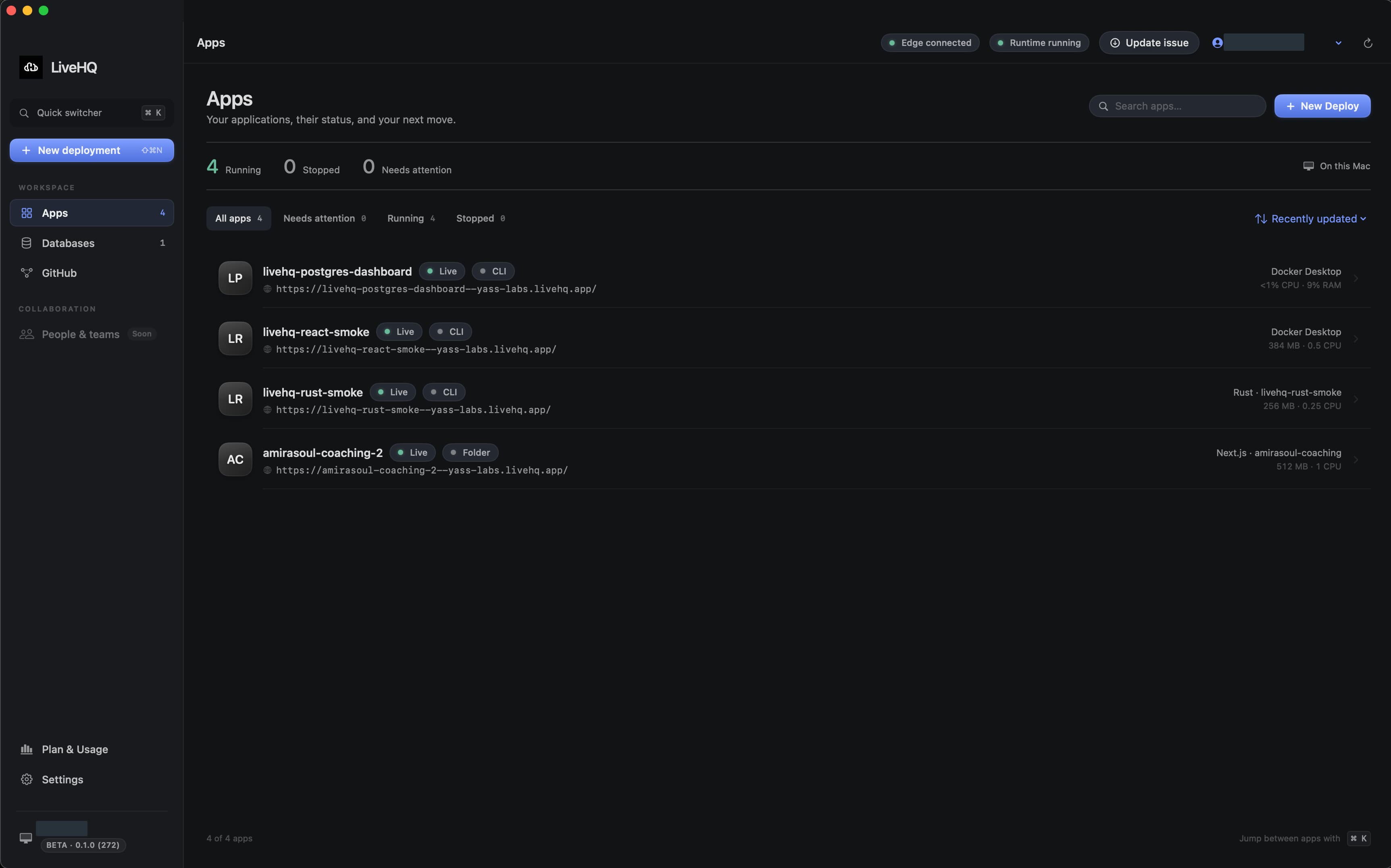The image size is (1391, 868).
Task: Select Apps in the sidebar
Action: [x=92, y=213]
